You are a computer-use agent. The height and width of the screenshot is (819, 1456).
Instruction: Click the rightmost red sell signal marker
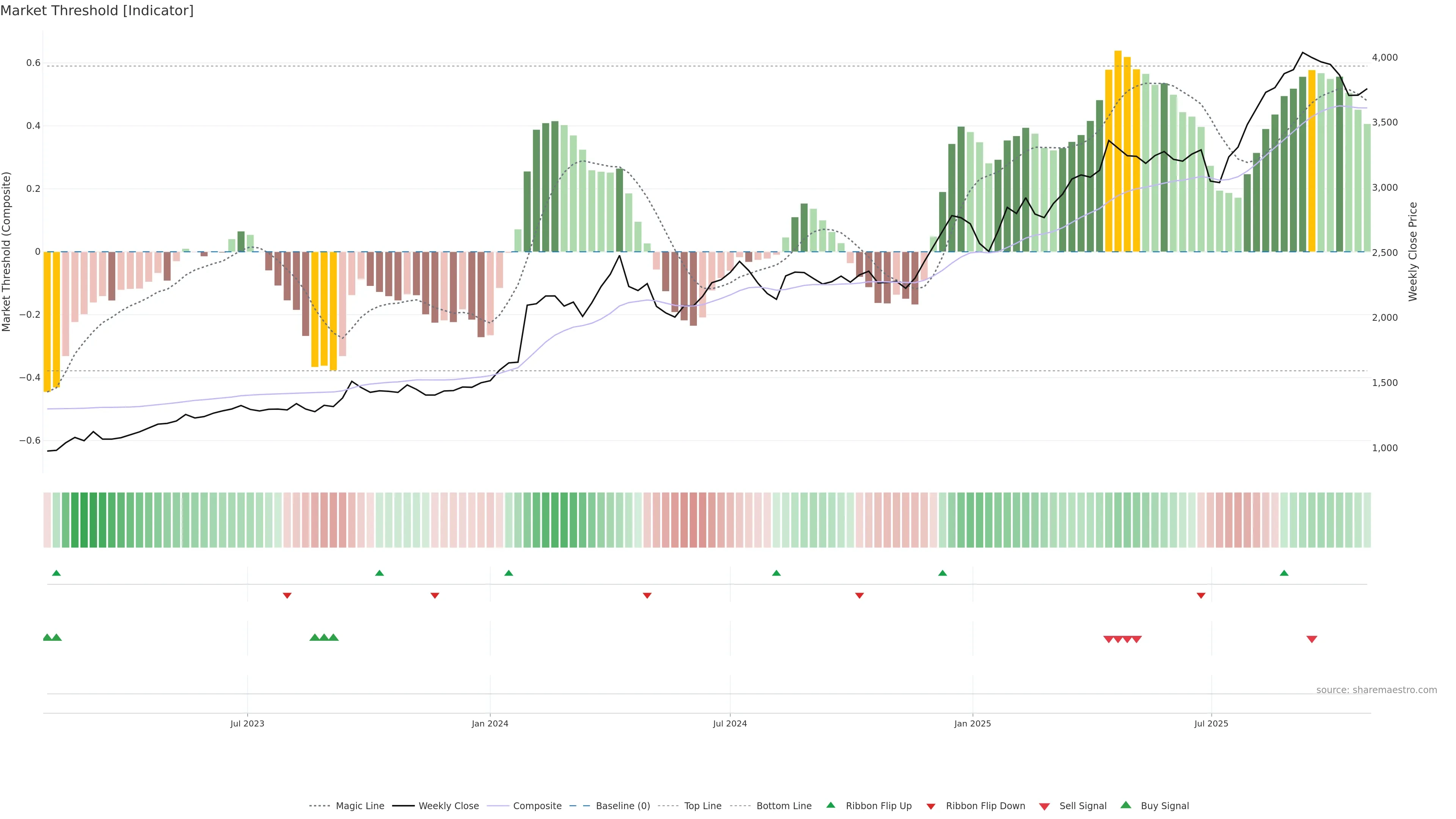coord(1312,639)
